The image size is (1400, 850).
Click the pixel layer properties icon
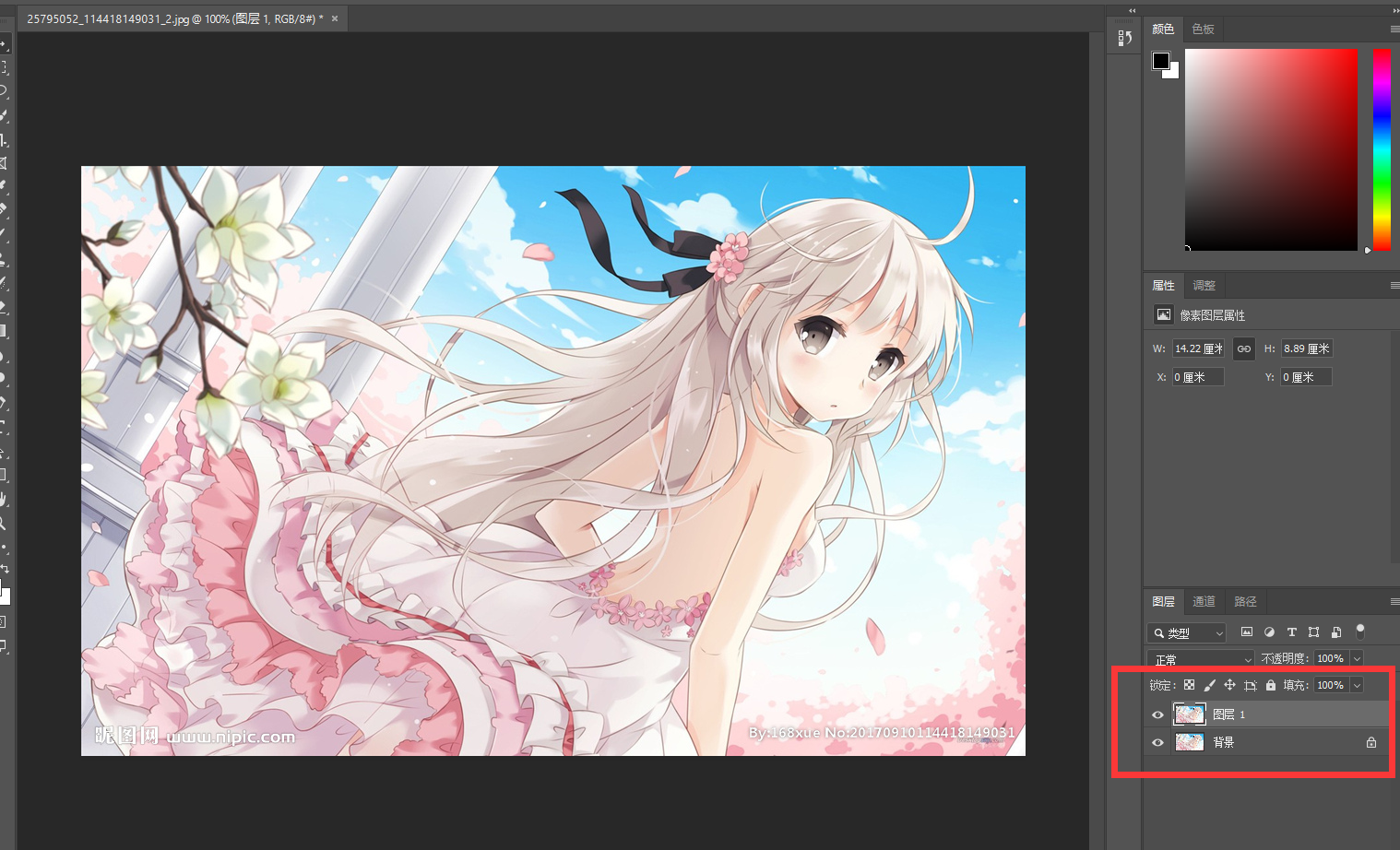(x=1164, y=314)
